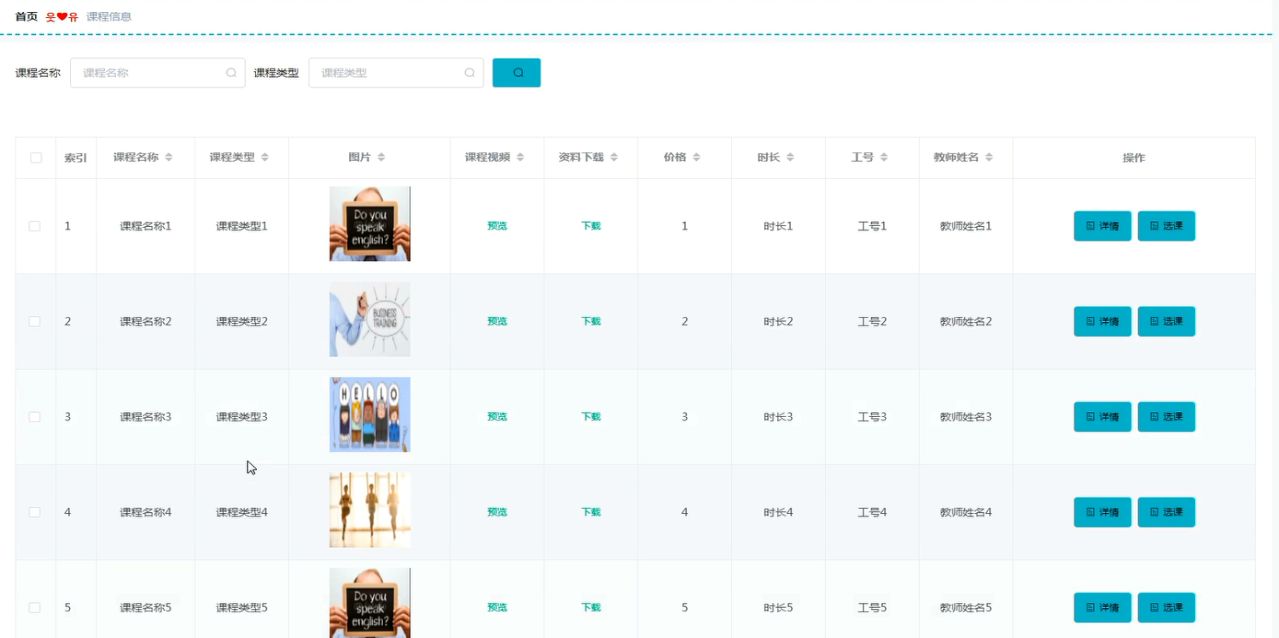Tick the select-all header checkbox
Viewport: 1279px width, 638px height.
pyautogui.click(x=36, y=158)
